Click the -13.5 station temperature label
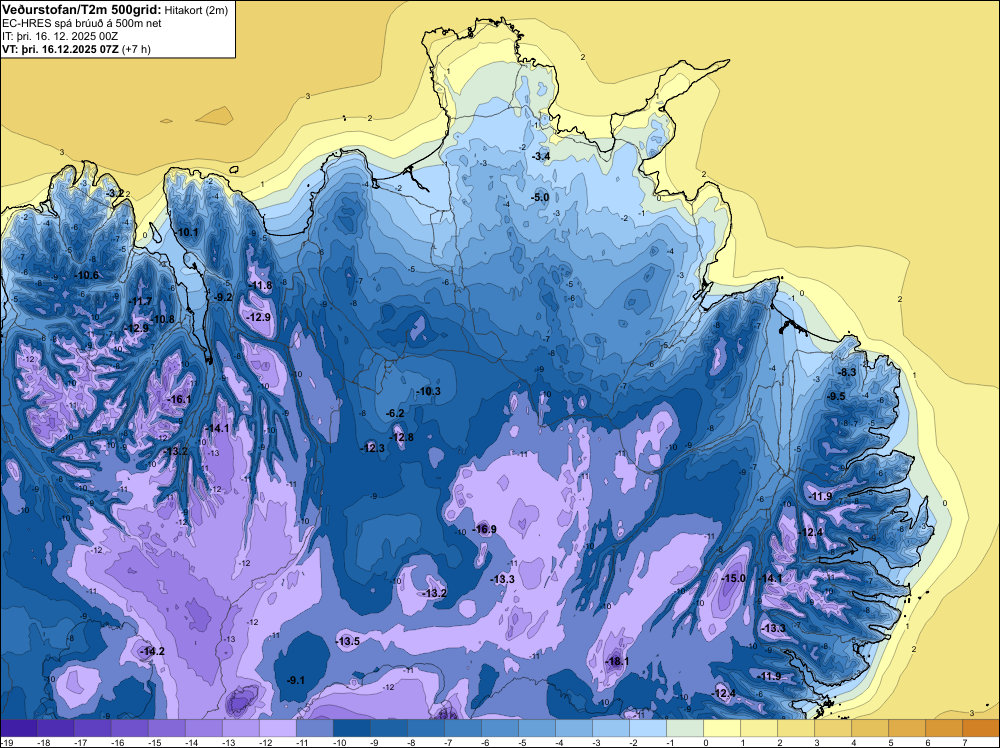This screenshot has width=1000, height=748. click(x=348, y=641)
